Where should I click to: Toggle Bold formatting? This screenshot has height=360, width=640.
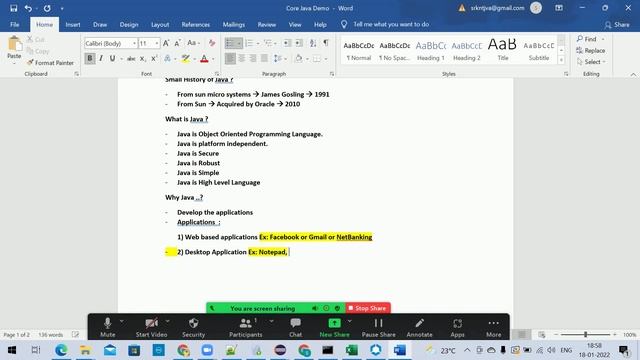[90, 59]
